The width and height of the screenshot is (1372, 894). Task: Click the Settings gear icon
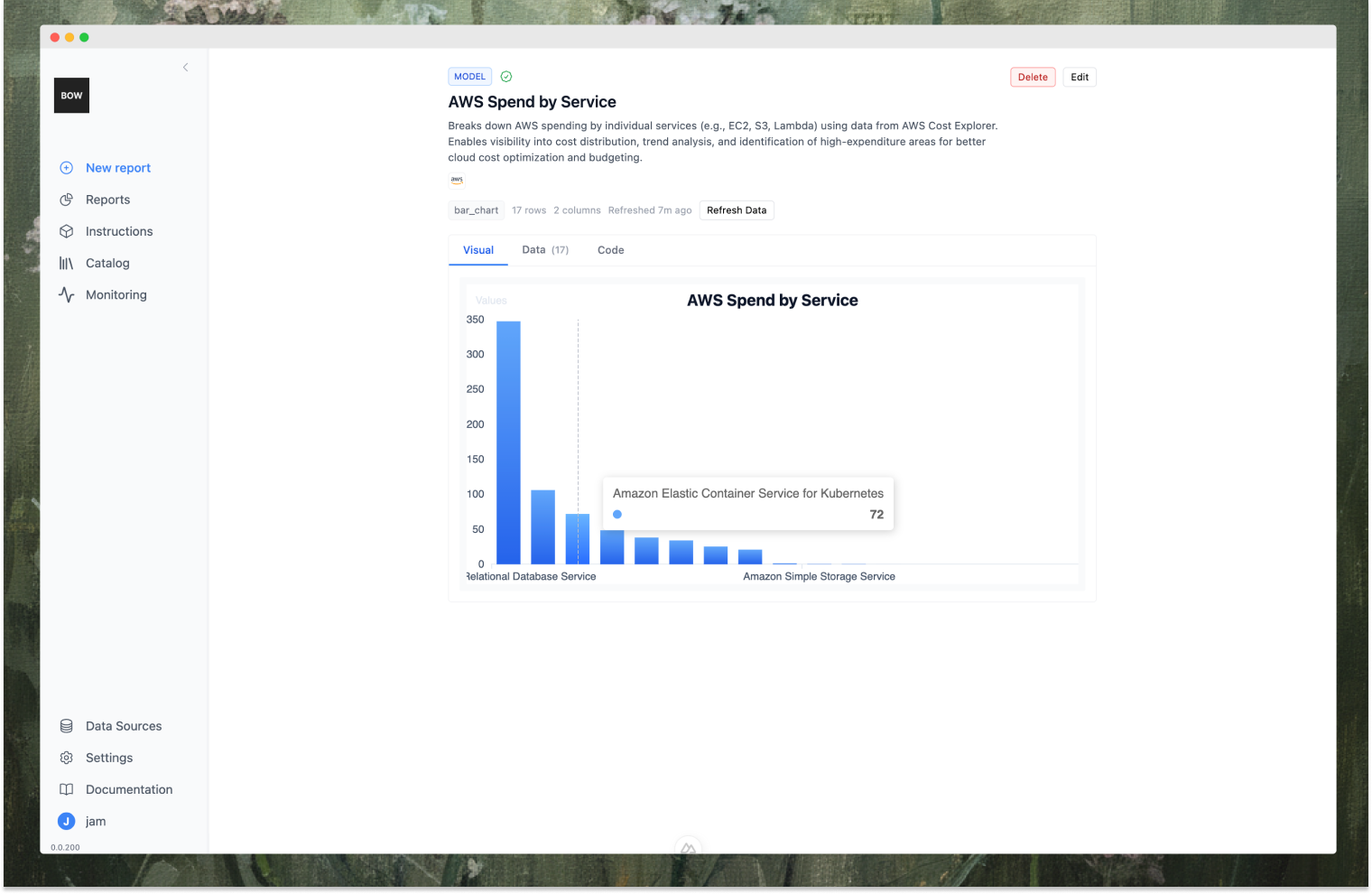click(x=66, y=758)
